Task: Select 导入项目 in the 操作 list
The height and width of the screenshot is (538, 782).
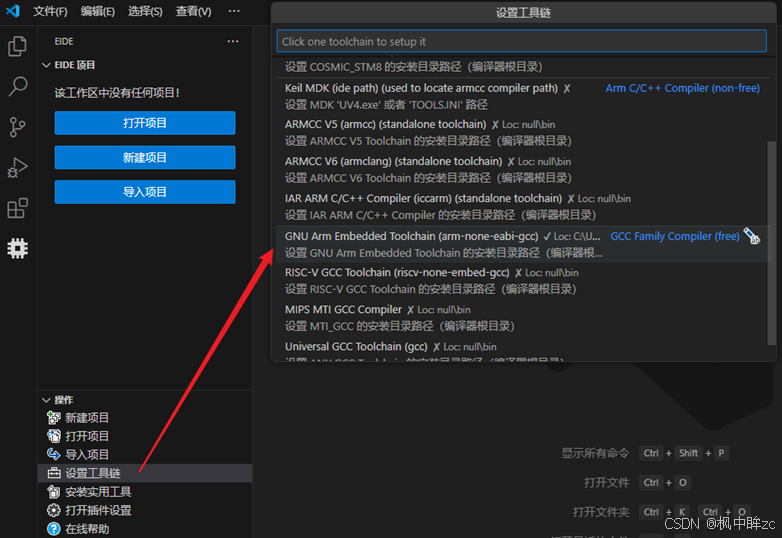Action: [x=145, y=454]
